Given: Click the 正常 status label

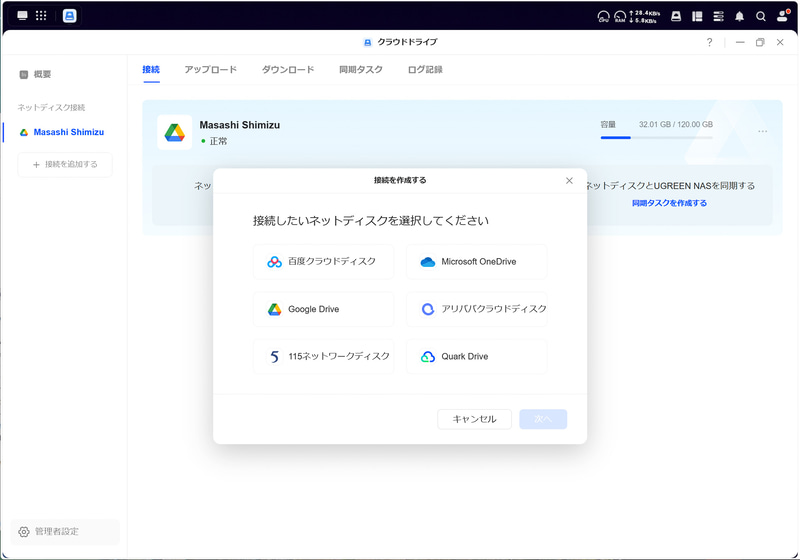Looking at the screenshot, I should 218,141.
